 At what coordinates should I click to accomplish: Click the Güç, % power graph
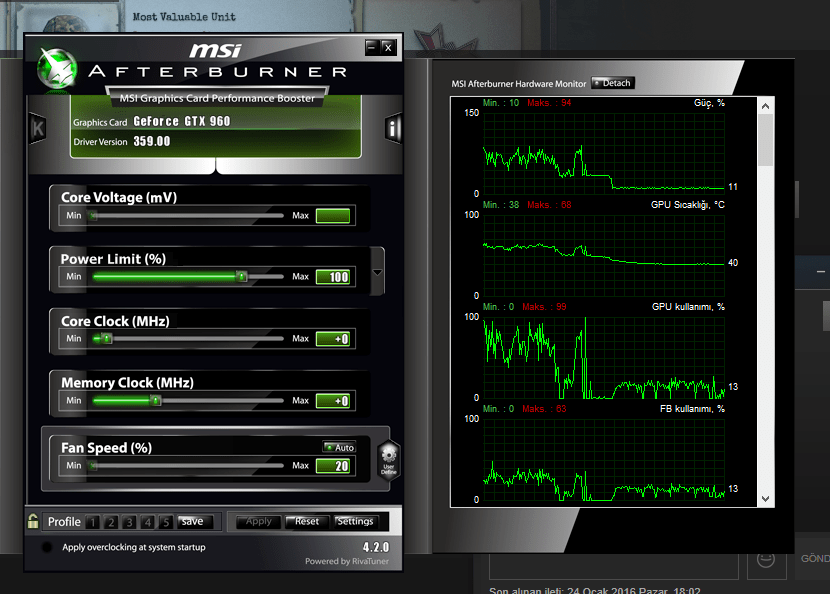click(603, 154)
